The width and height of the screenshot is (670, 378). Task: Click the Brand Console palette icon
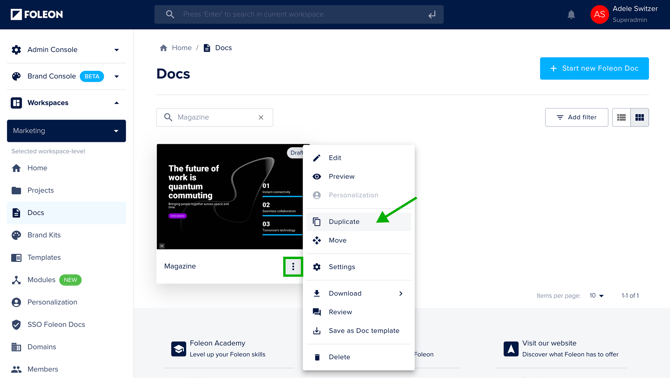(x=16, y=76)
